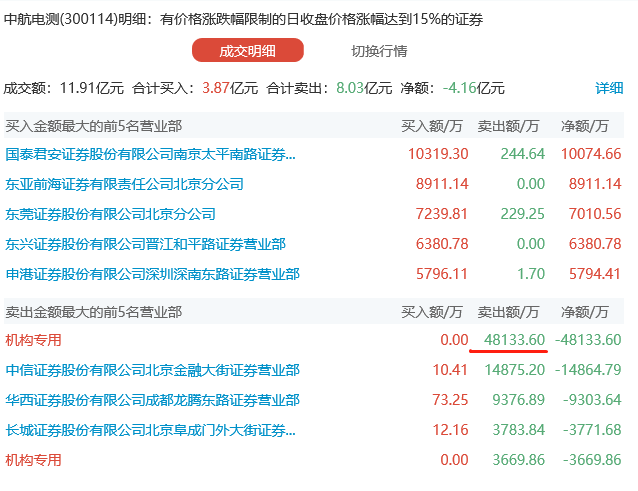Click buy amount 10.41

pos(450,370)
